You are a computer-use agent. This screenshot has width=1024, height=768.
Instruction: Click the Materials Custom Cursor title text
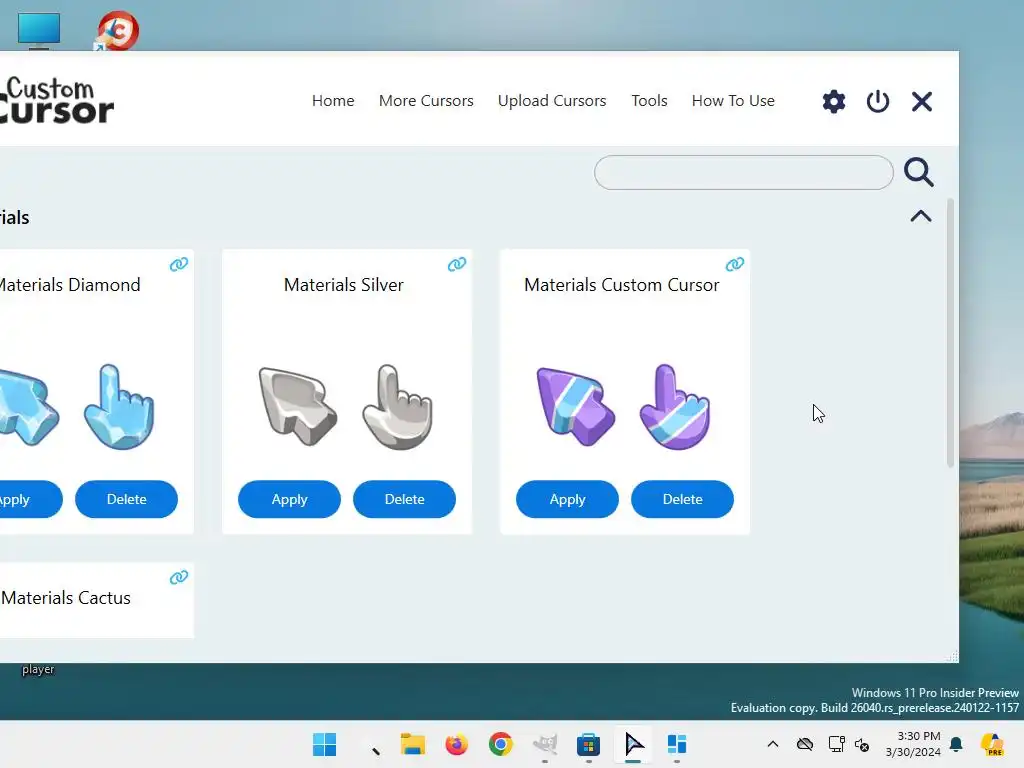point(621,285)
